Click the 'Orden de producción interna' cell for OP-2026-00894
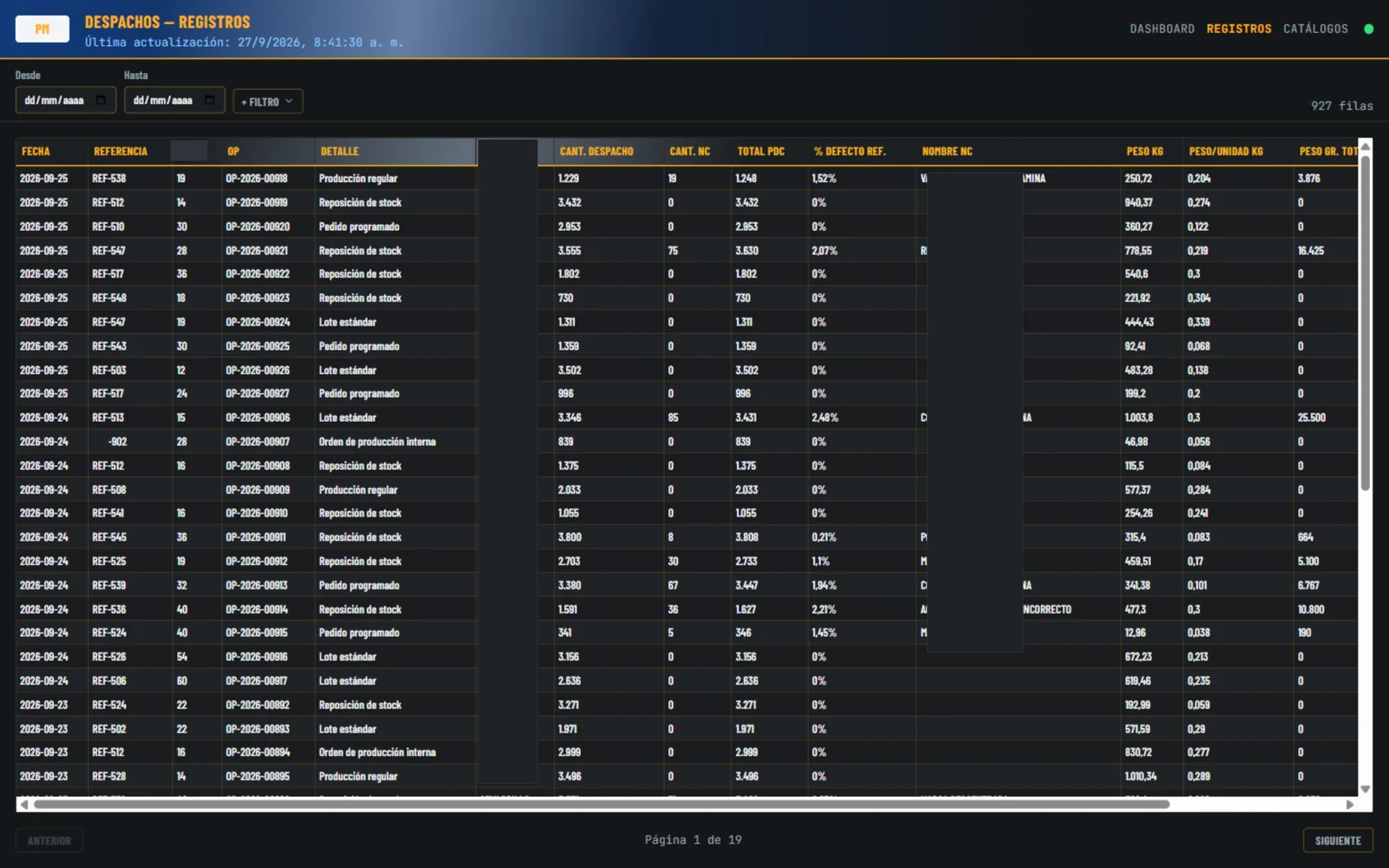 (x=395, y=753)
